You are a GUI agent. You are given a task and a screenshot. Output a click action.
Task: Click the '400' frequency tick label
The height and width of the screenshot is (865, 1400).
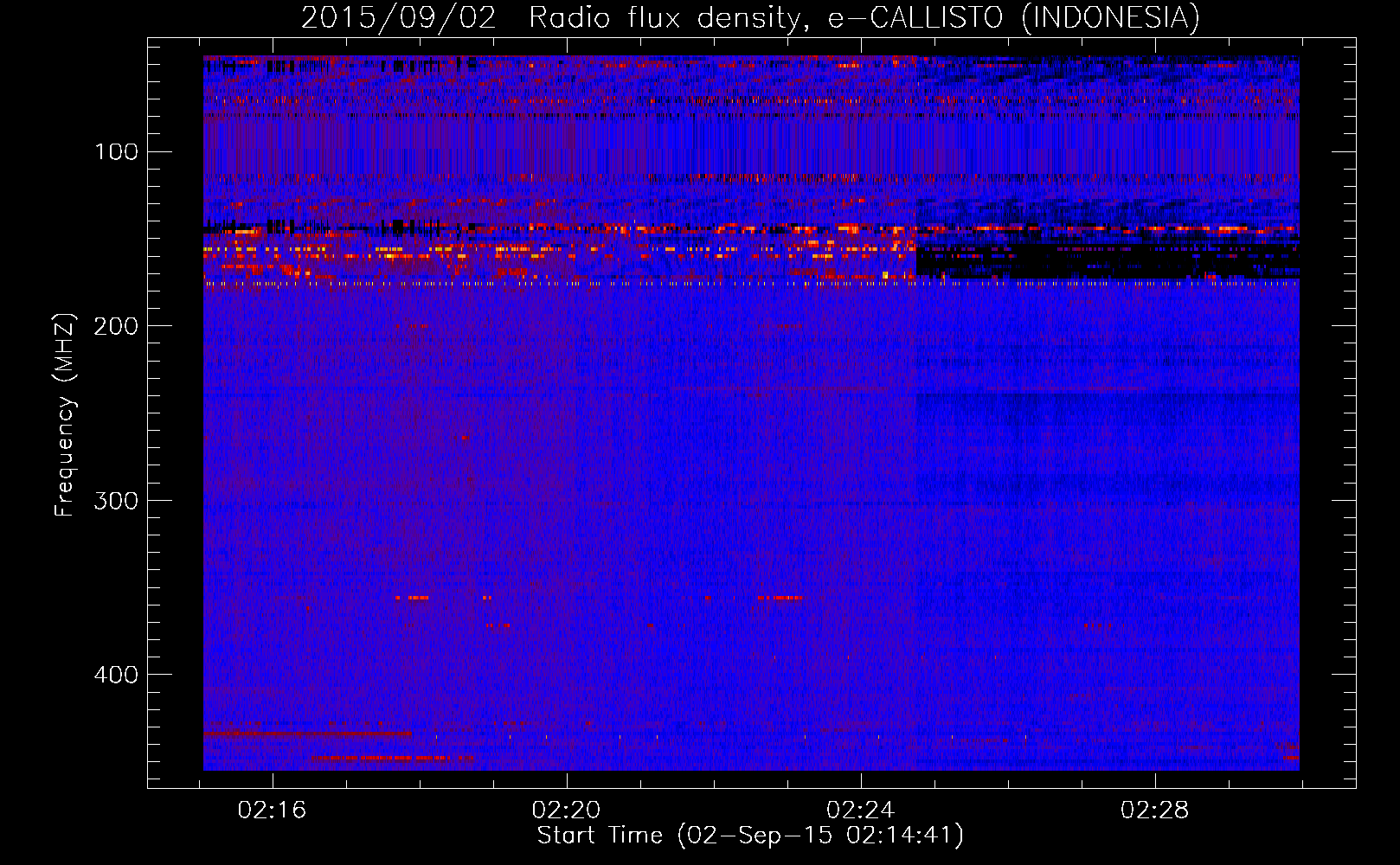(x=116, y=675)
